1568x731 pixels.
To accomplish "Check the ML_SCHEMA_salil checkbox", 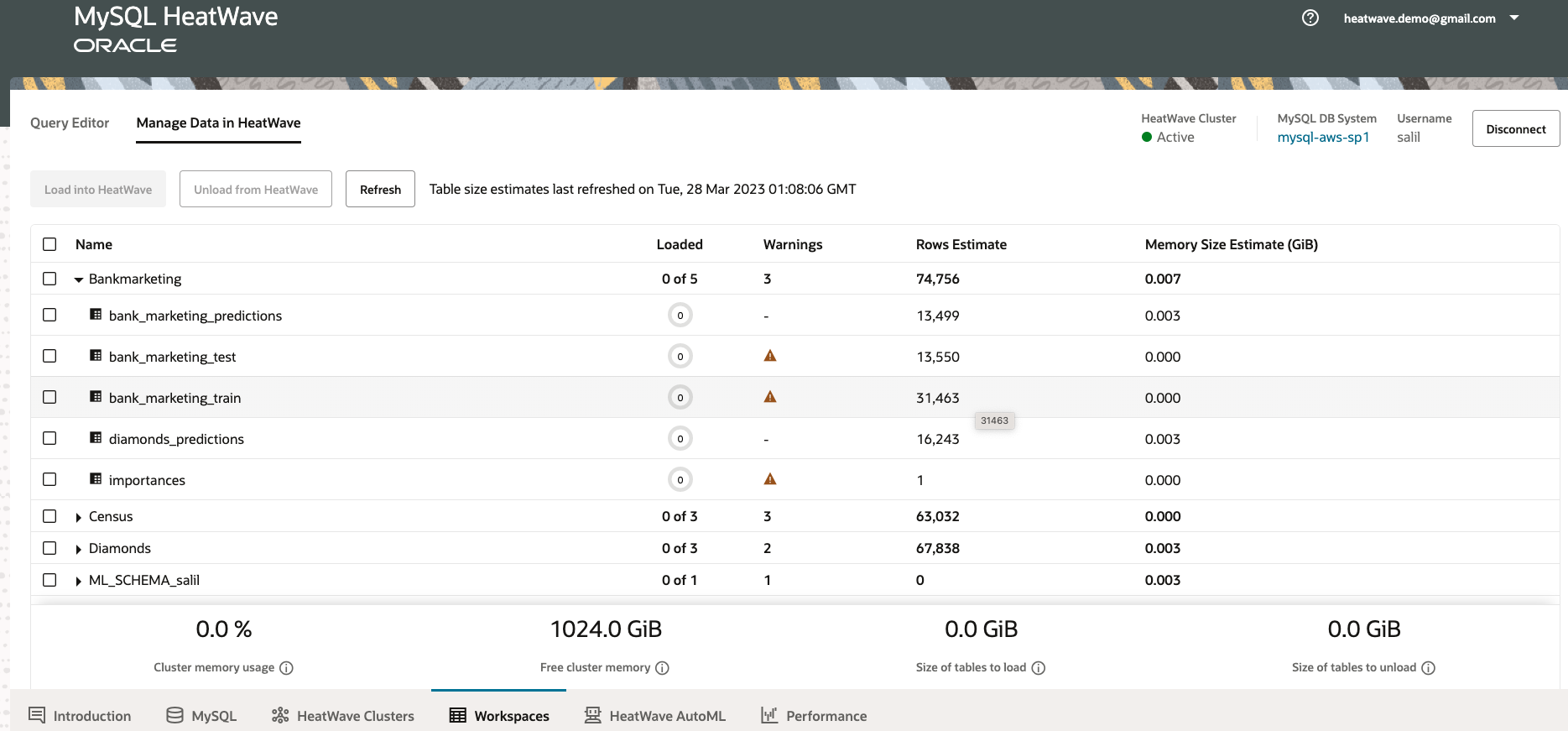I will click(x=49, y=580).
